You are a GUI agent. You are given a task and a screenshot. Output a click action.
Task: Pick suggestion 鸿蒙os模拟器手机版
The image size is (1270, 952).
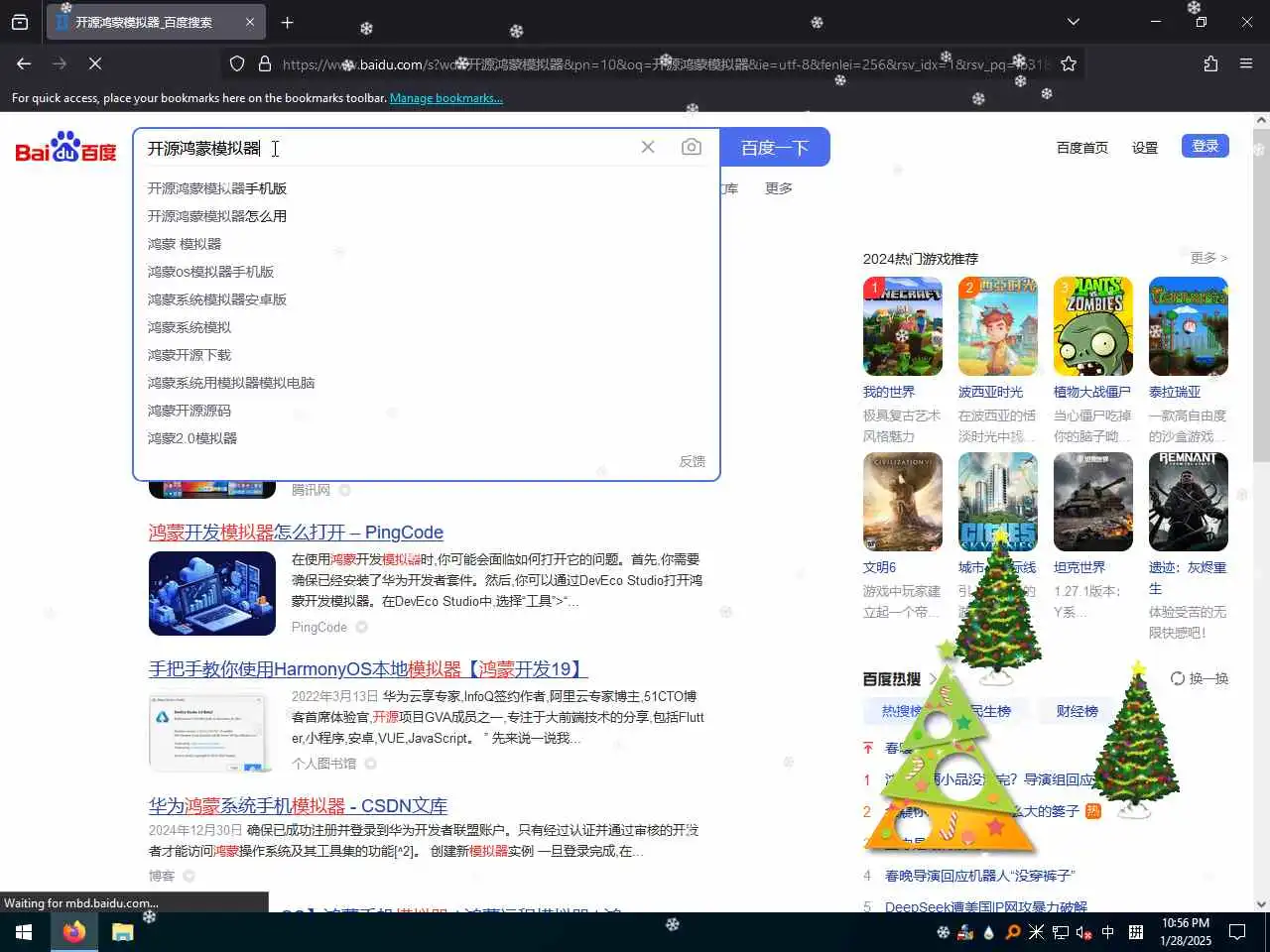point(210,272)
